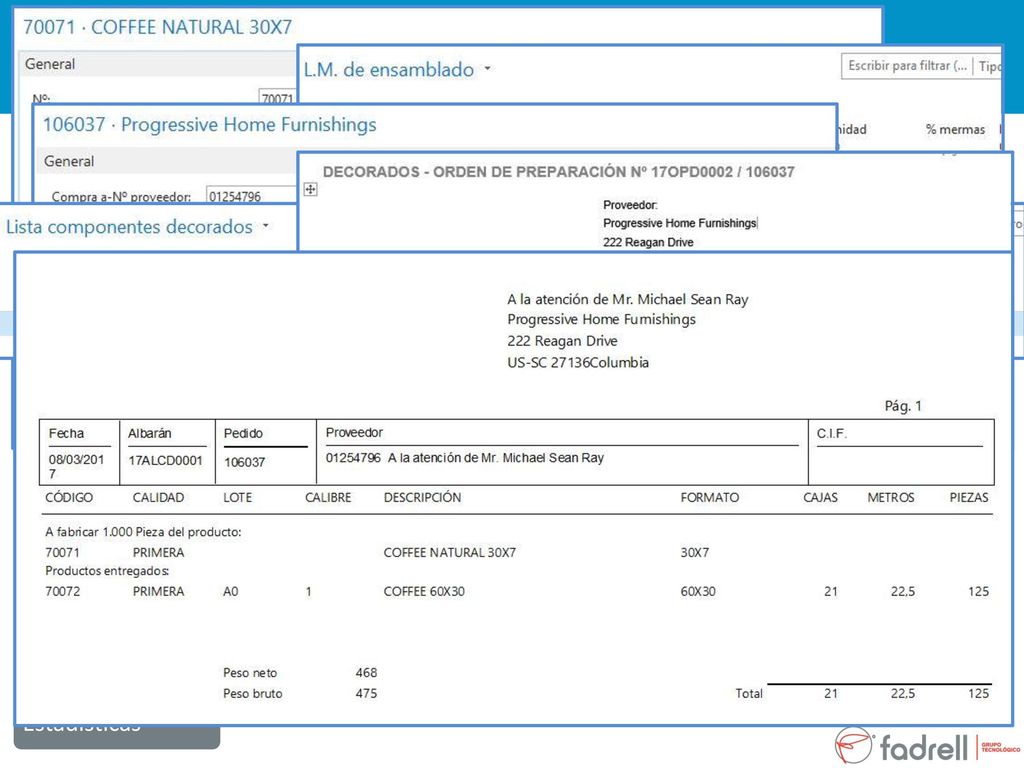Click the DESCRIPCIÓN column header

click(x=422, y=498)
